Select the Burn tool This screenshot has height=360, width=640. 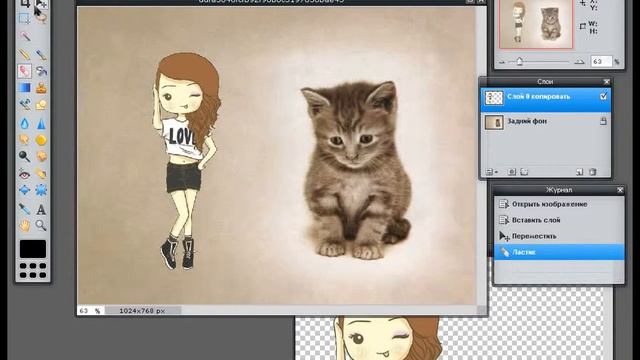click(x=41, y=156)
